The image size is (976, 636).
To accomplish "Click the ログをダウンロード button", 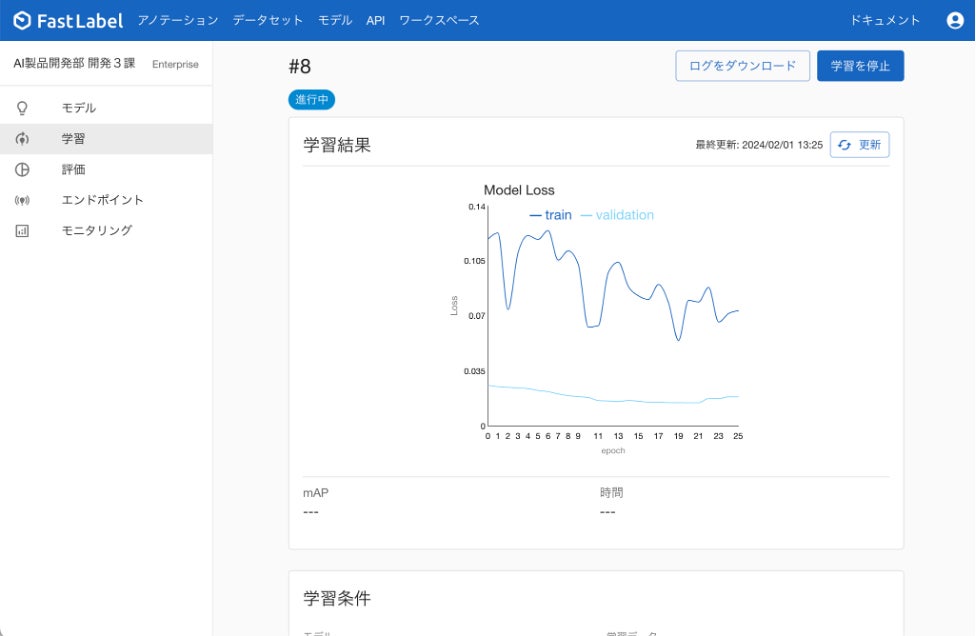I will [743, 66].
